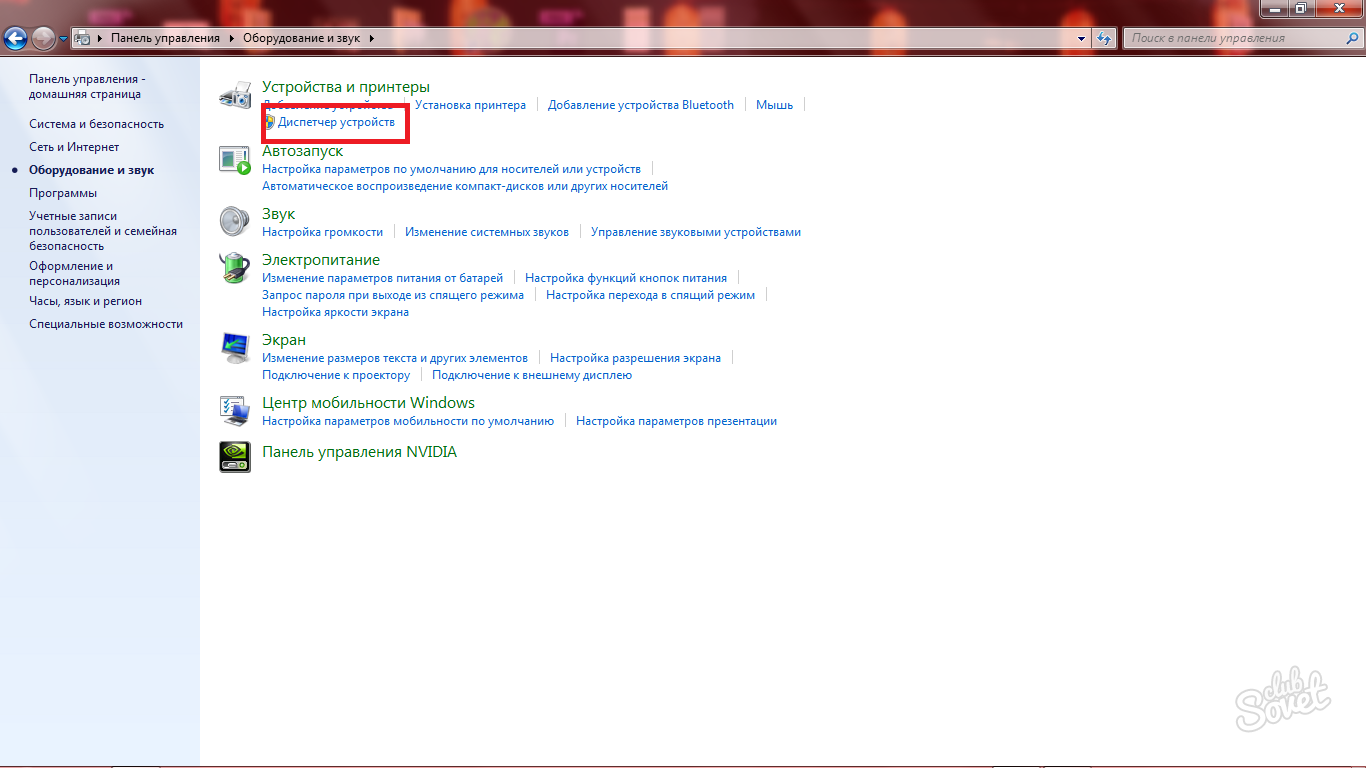1366x768 pixels.
Task: Click 'Настройка громкости' link
Action: [322, 232]
